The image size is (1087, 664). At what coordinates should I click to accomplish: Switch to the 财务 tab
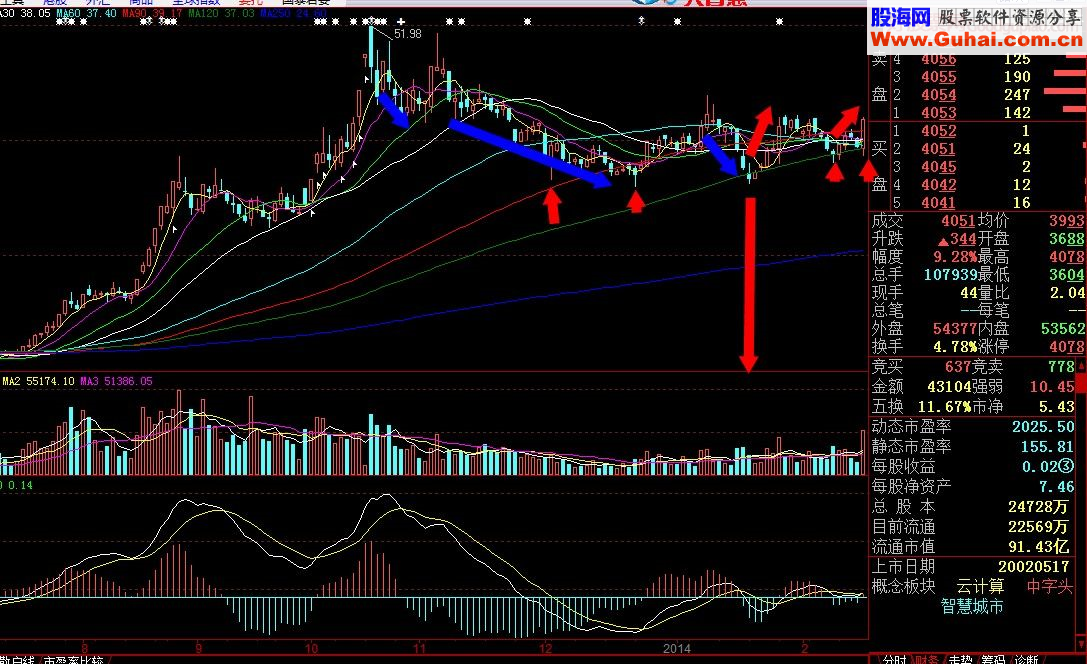coord(927,659)
